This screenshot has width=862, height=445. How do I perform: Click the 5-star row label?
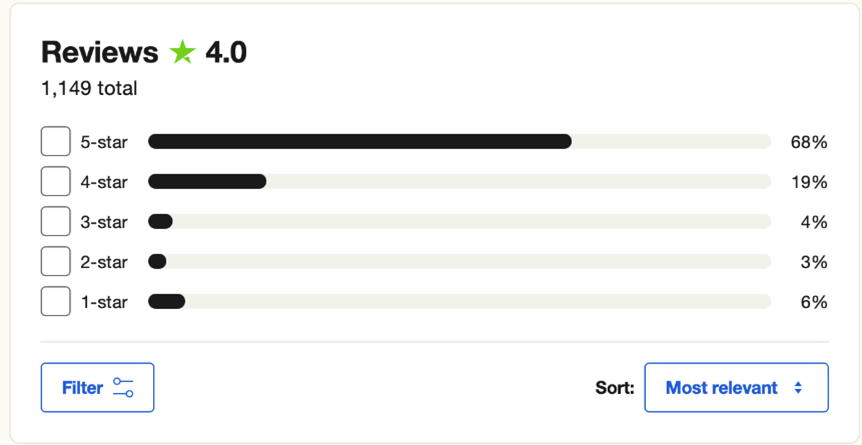pos(104,142)
